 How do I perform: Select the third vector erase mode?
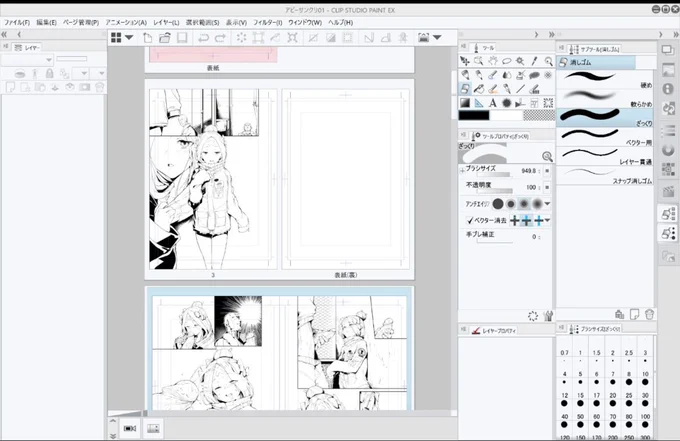click(539, 221)
